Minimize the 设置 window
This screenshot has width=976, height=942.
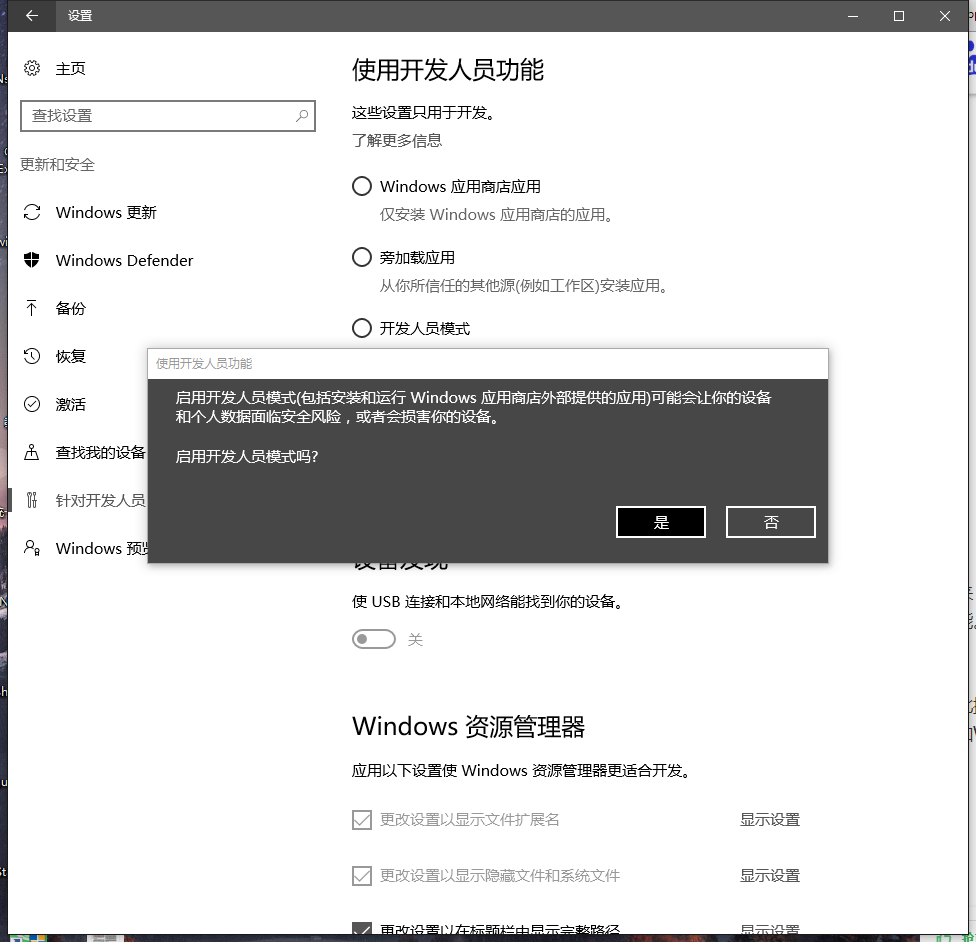pos(853,16)
